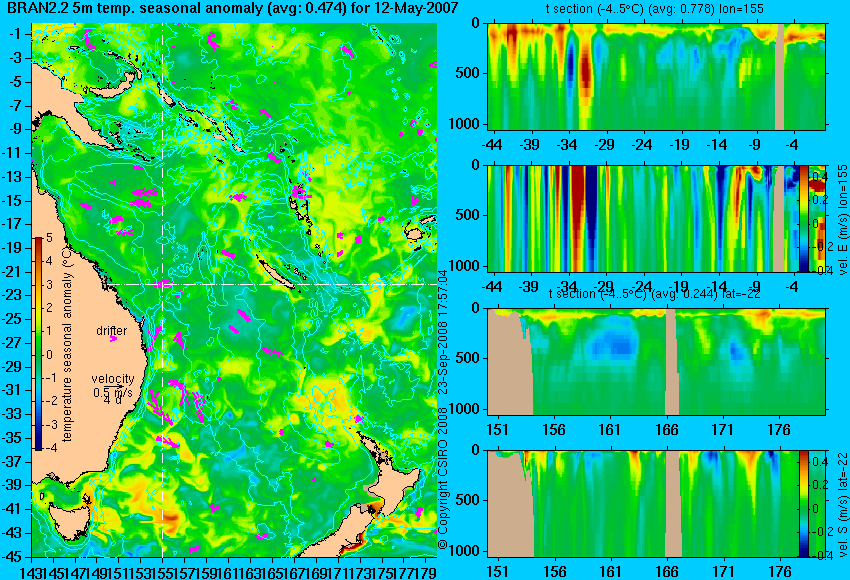The width and height of the screenshot is (850, 580).
Task: Click the '155' longitude tick on map axis
Action: coord(163,572)
